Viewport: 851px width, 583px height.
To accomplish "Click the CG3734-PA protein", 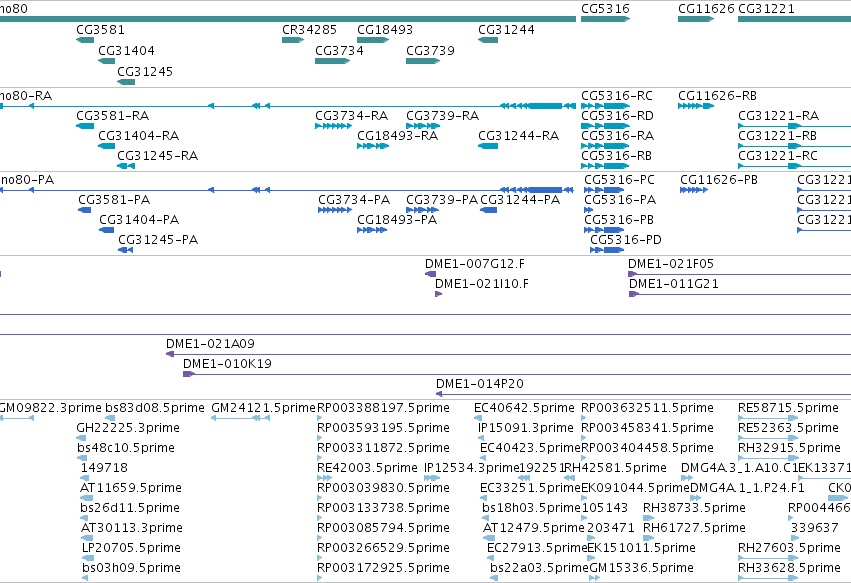I will [335, 210].
